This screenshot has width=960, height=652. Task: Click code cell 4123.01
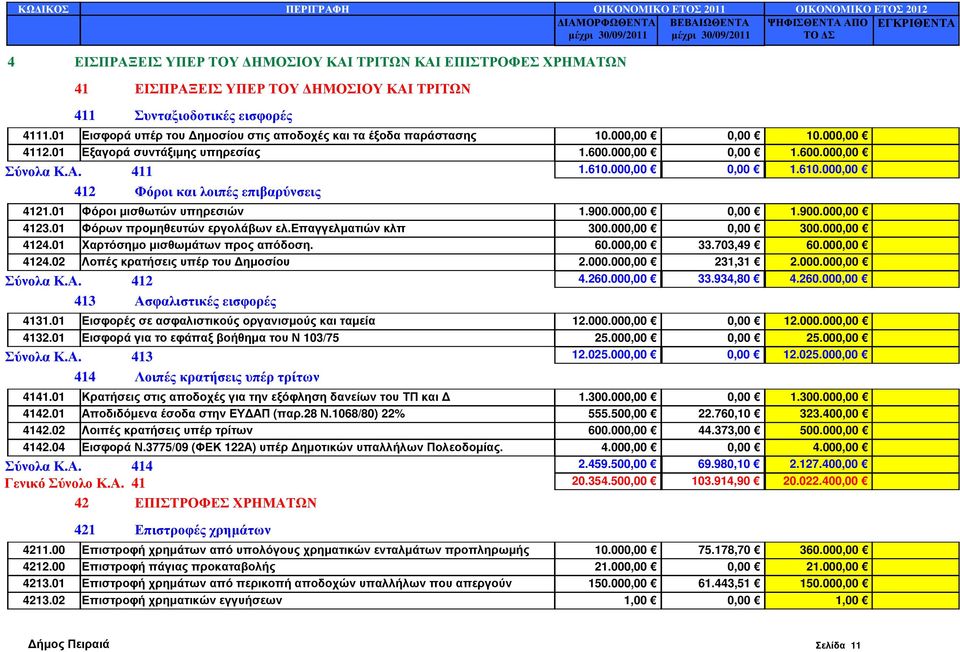(x=43, y=228)
